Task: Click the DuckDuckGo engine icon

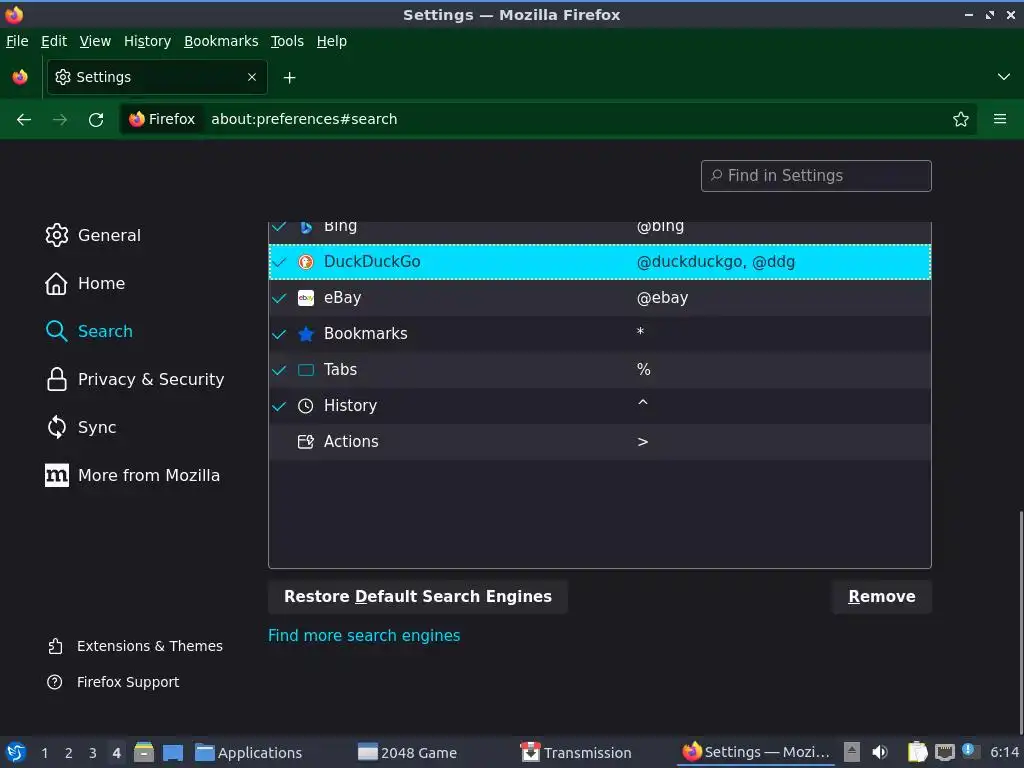Action: 306,262
